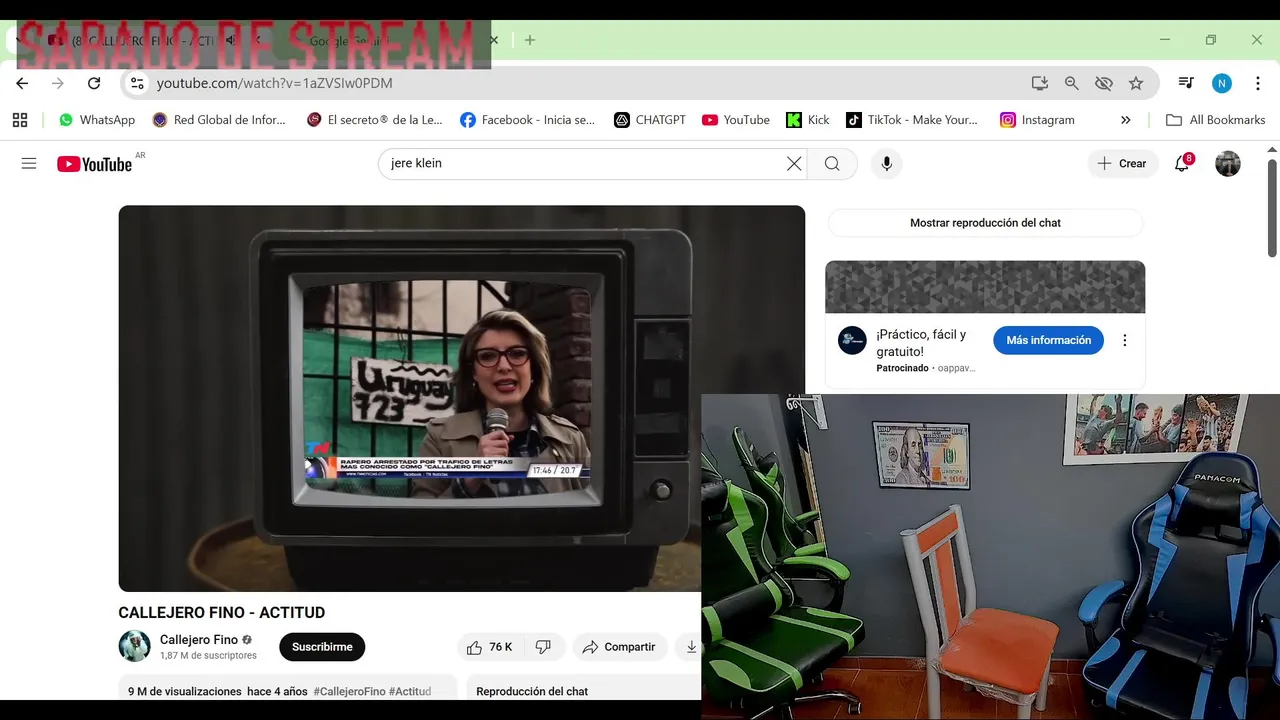Go back with the browser back arrow
The width and height of the screenshot is (1280, 720).
[22, 83]
